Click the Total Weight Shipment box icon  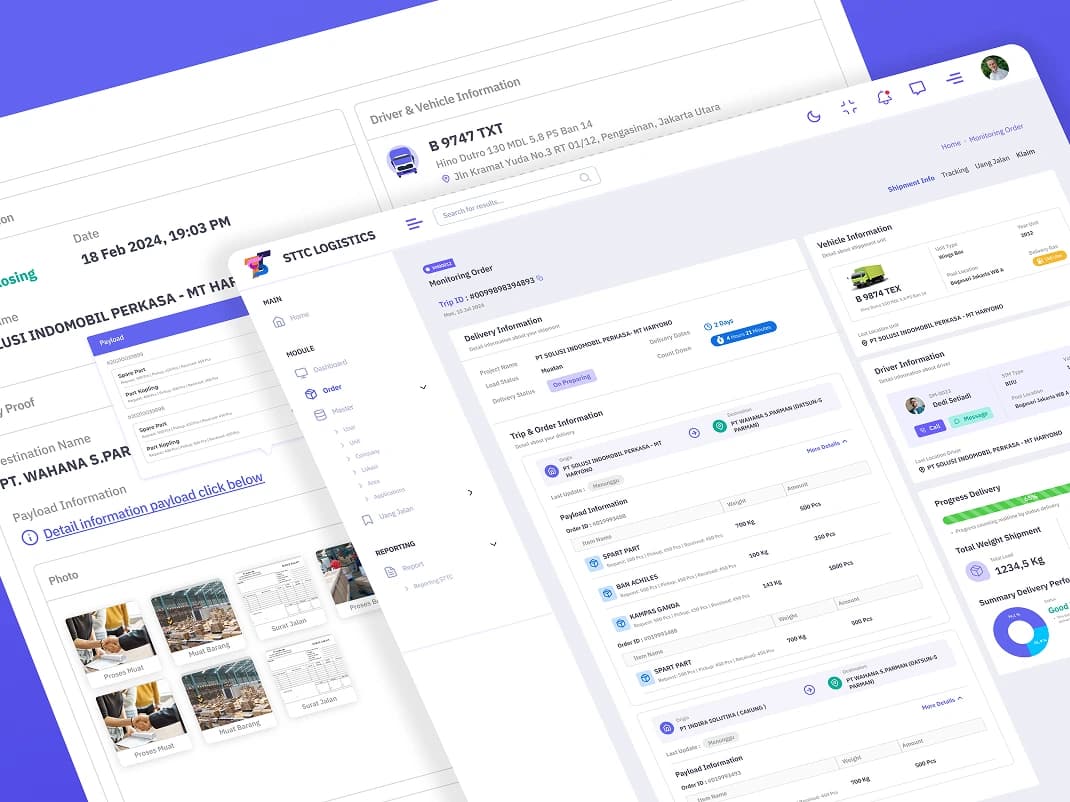pos(977,571)
